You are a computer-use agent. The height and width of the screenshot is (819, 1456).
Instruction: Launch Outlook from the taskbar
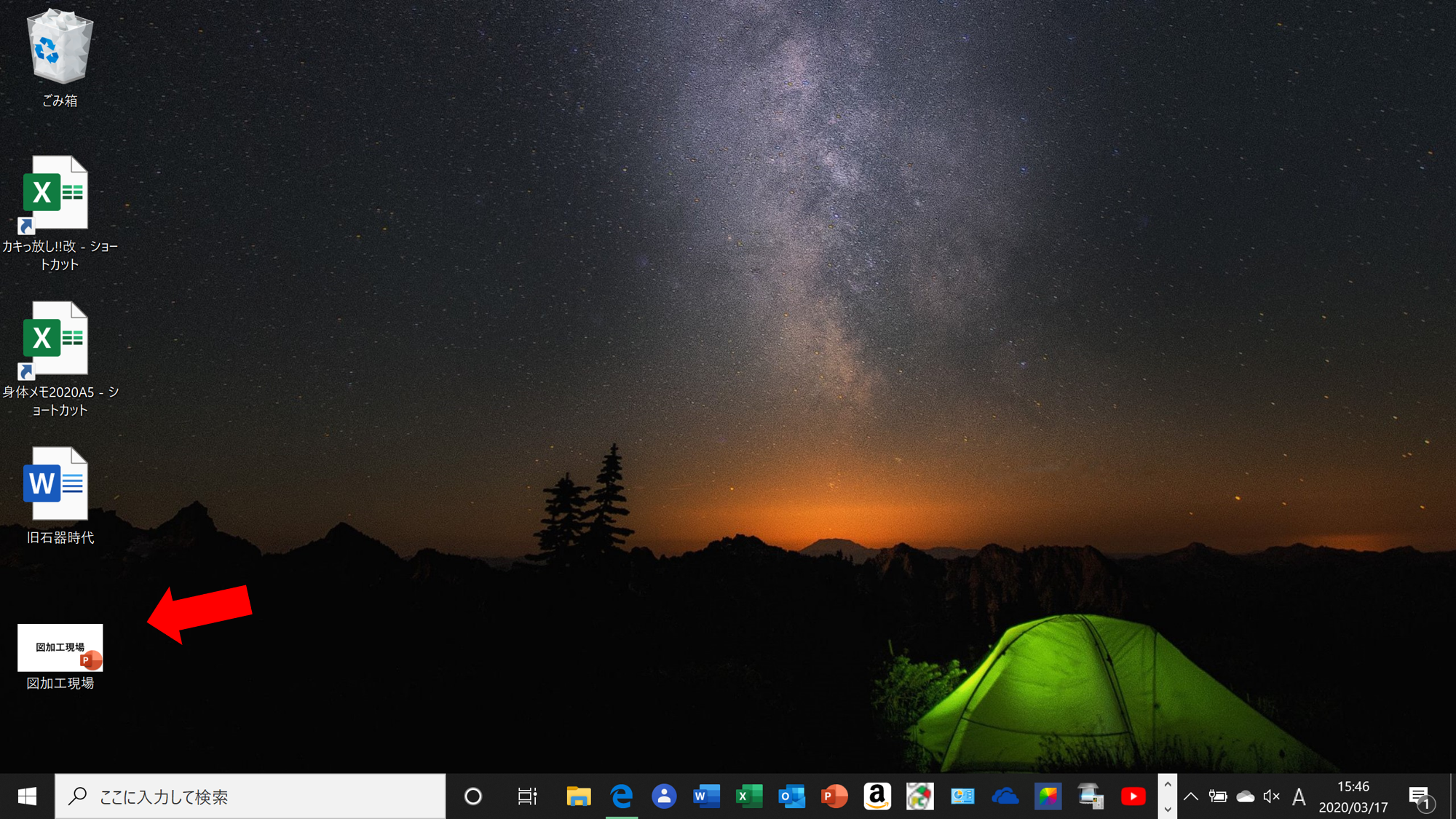click(791, 796)
